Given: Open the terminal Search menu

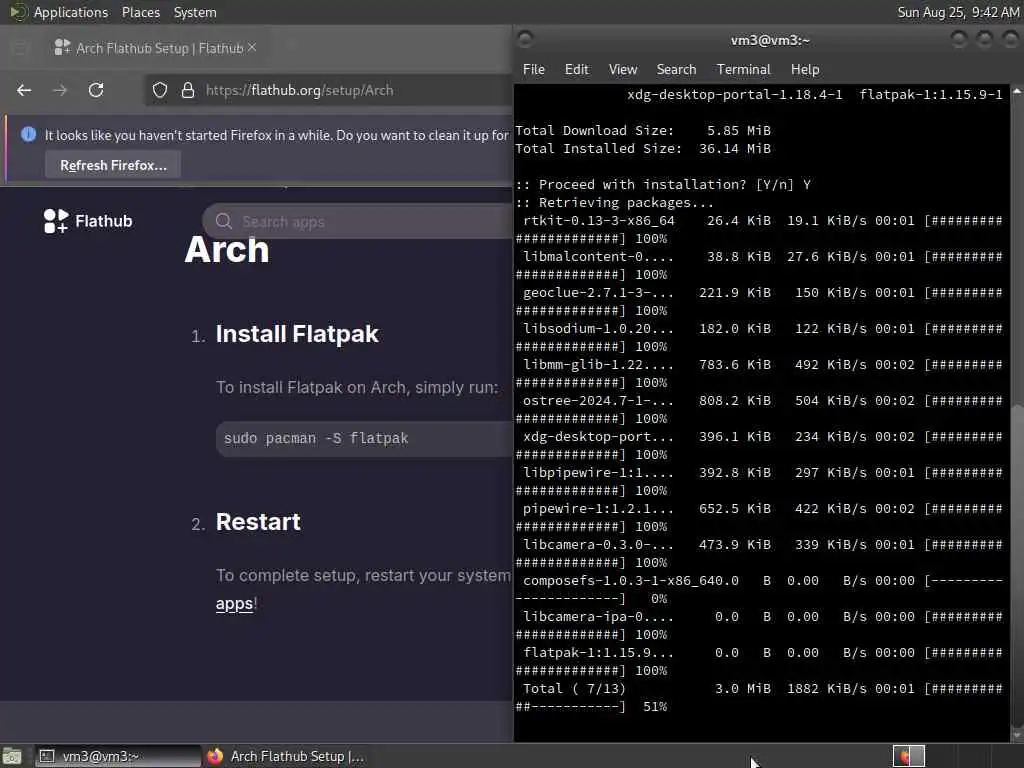Looking at the screenshot, I should (676, 69).
